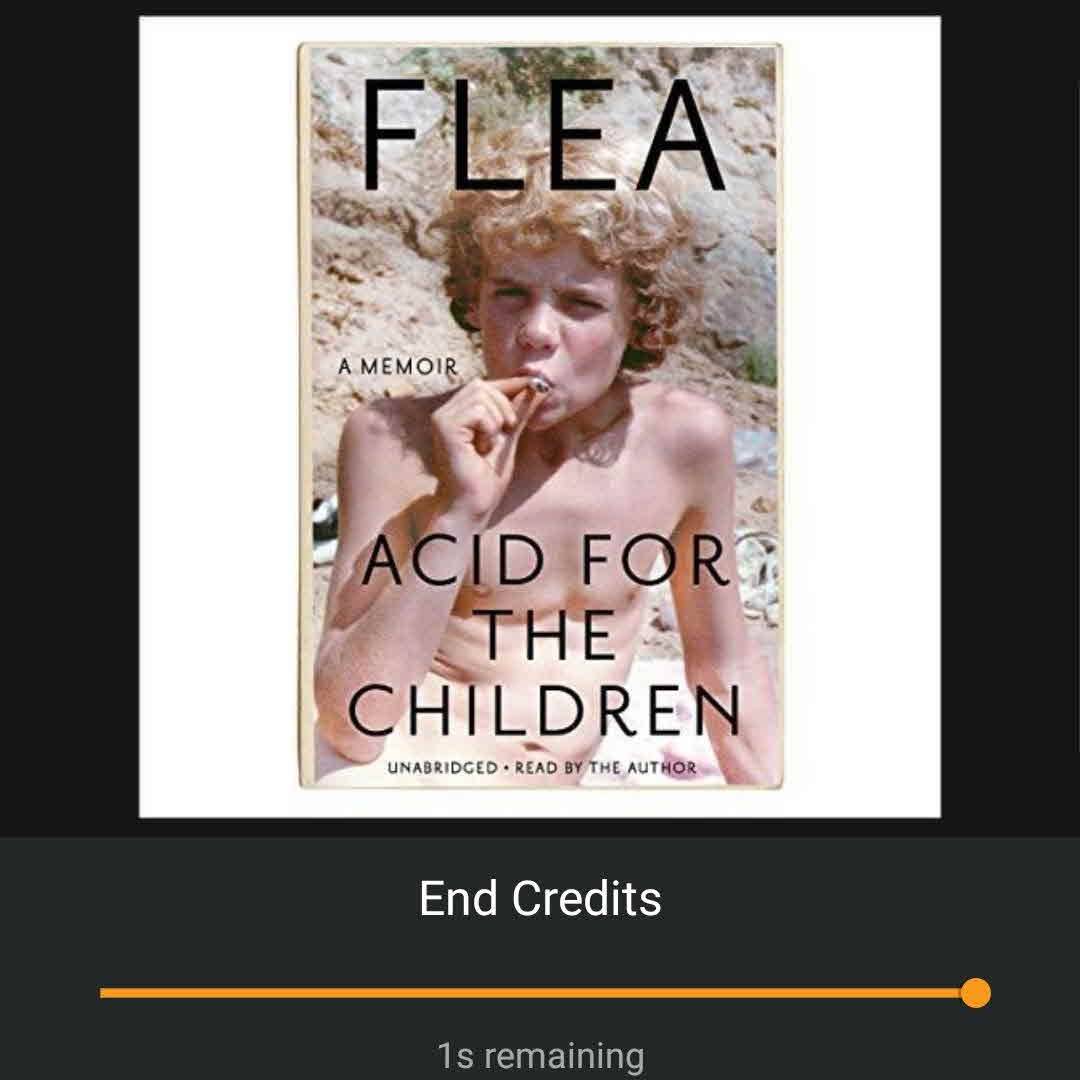The width and height of the screenshot is (1080, 1080).
Task: Click the 1s remaining time label
Action: coord(540,1056)
